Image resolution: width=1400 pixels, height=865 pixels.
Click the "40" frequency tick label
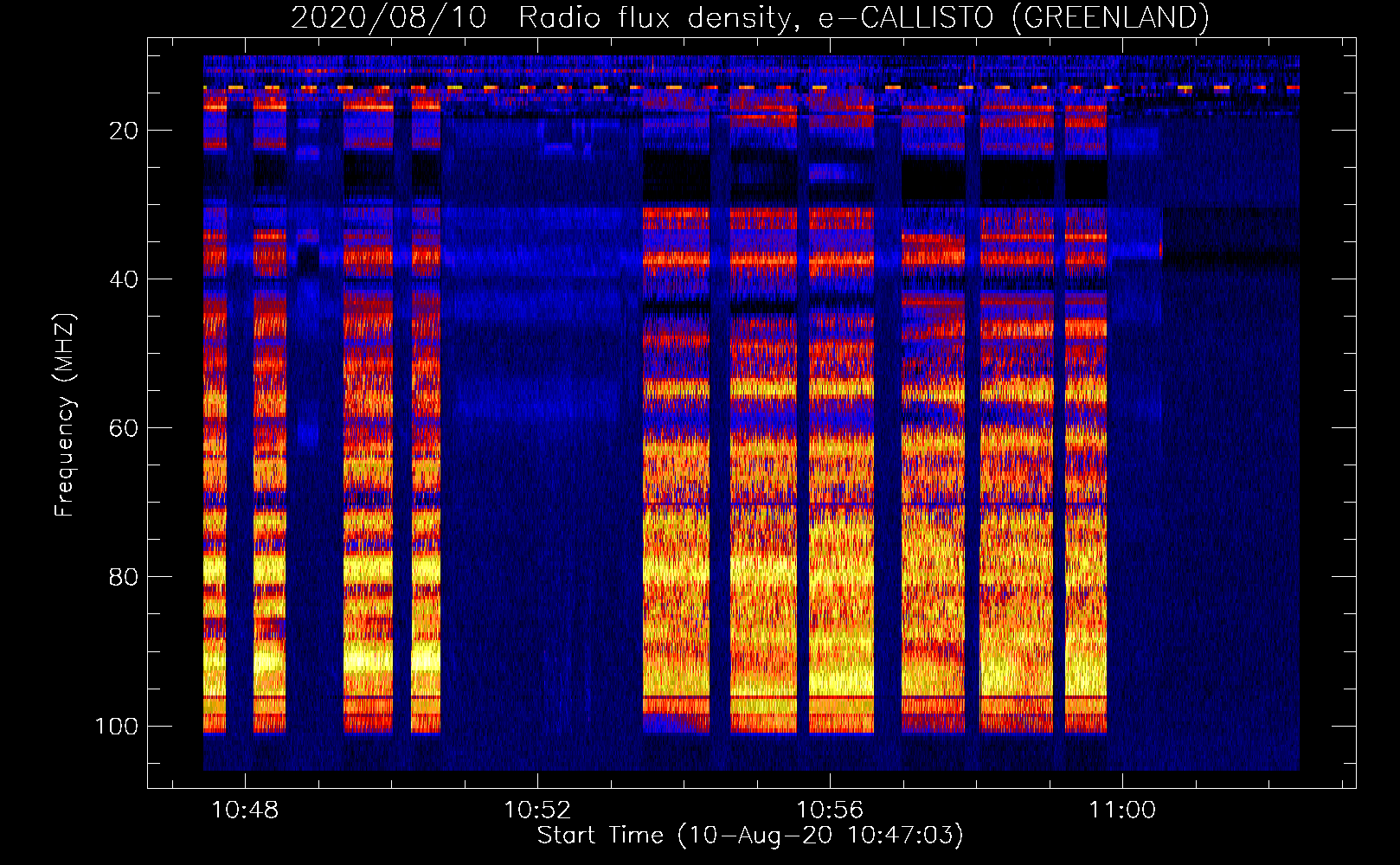[x=124, y=279]
